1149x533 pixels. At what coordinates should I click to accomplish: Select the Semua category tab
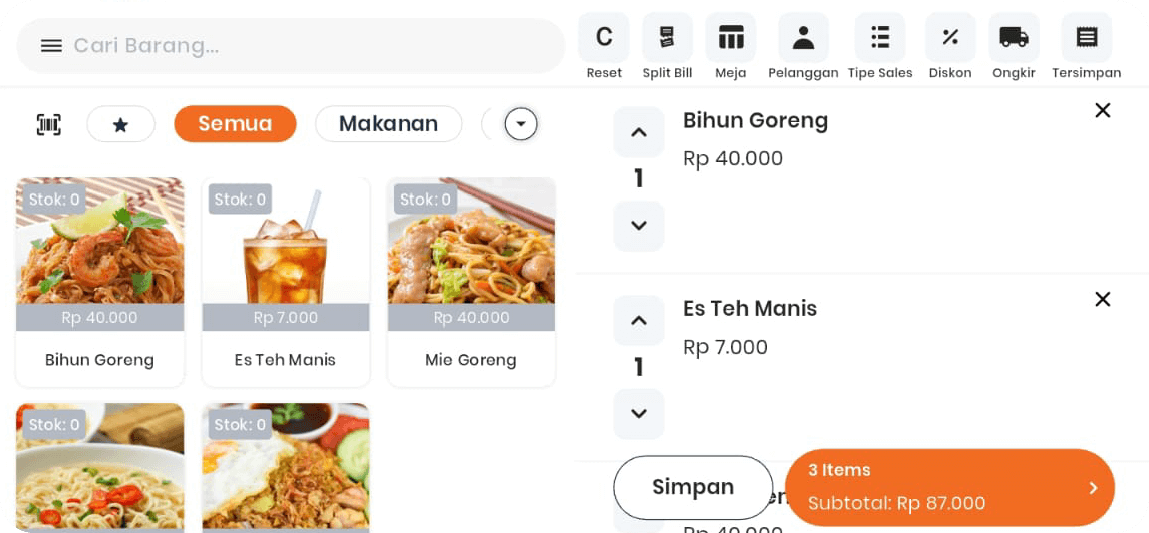tap(235, 124)
